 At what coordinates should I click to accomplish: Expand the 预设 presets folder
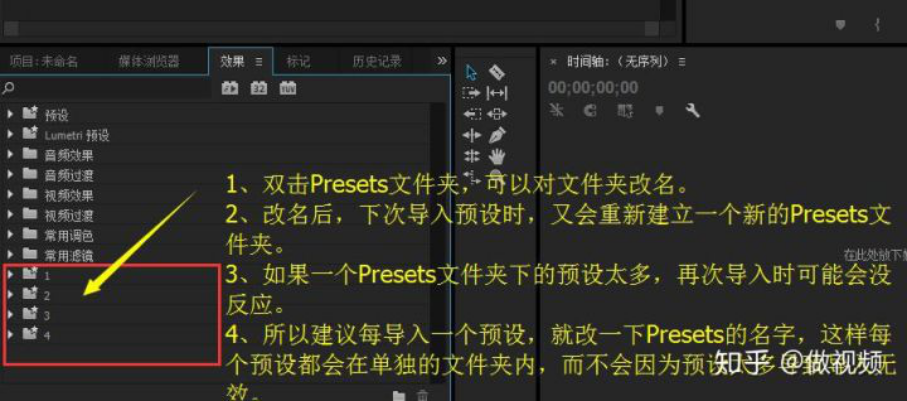[10, 114]
